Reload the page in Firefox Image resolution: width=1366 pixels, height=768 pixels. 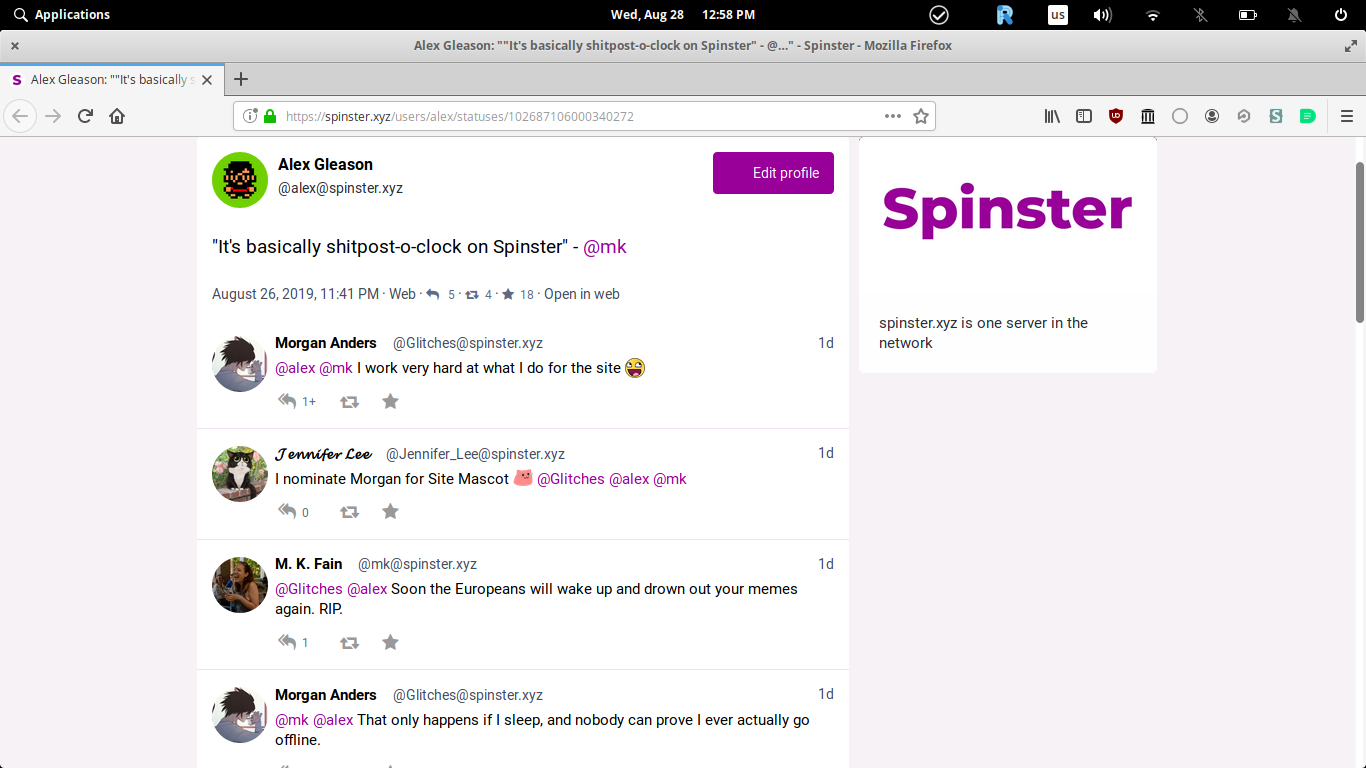[x=85, y=116]
